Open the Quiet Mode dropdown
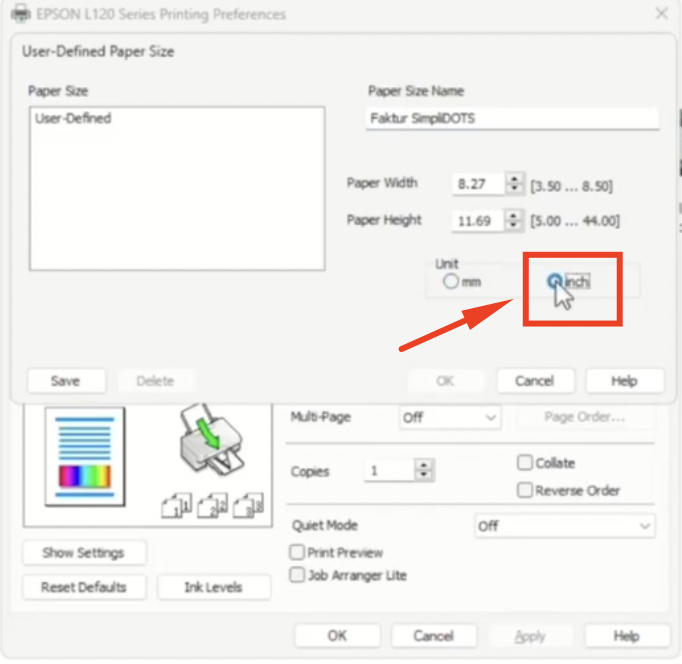 564,525
